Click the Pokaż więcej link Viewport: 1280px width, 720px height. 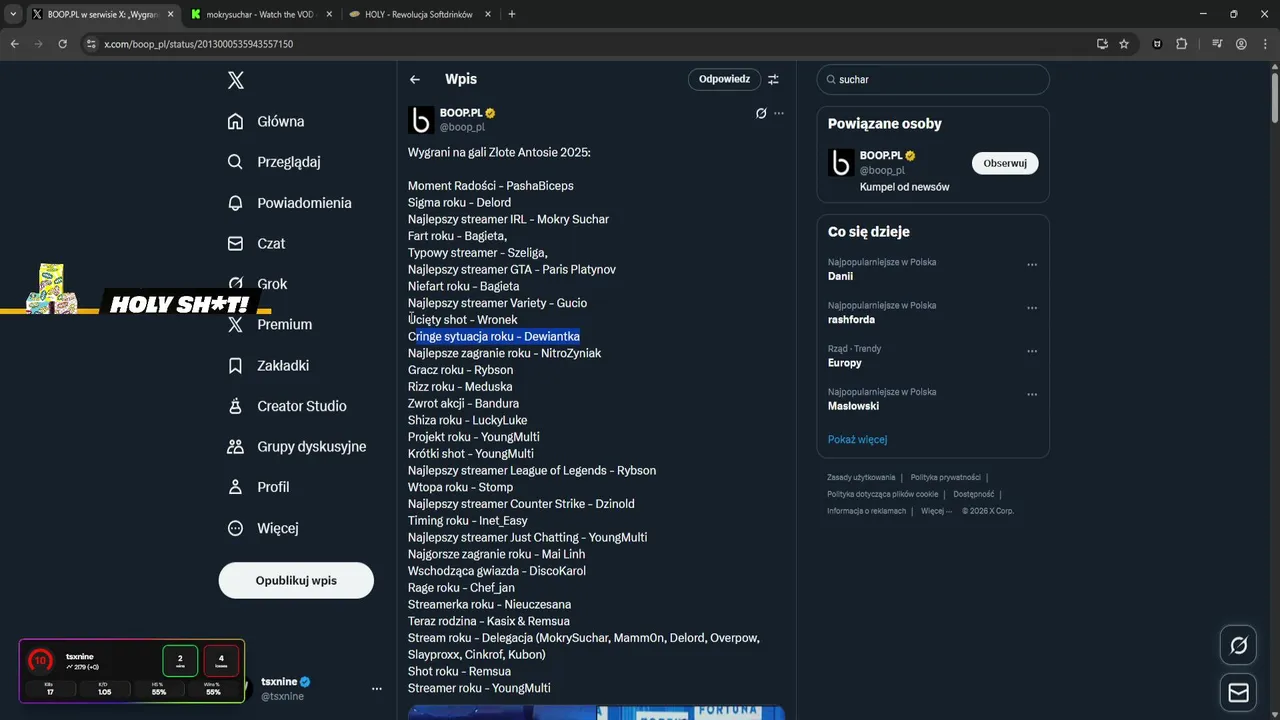coord(857,439)
